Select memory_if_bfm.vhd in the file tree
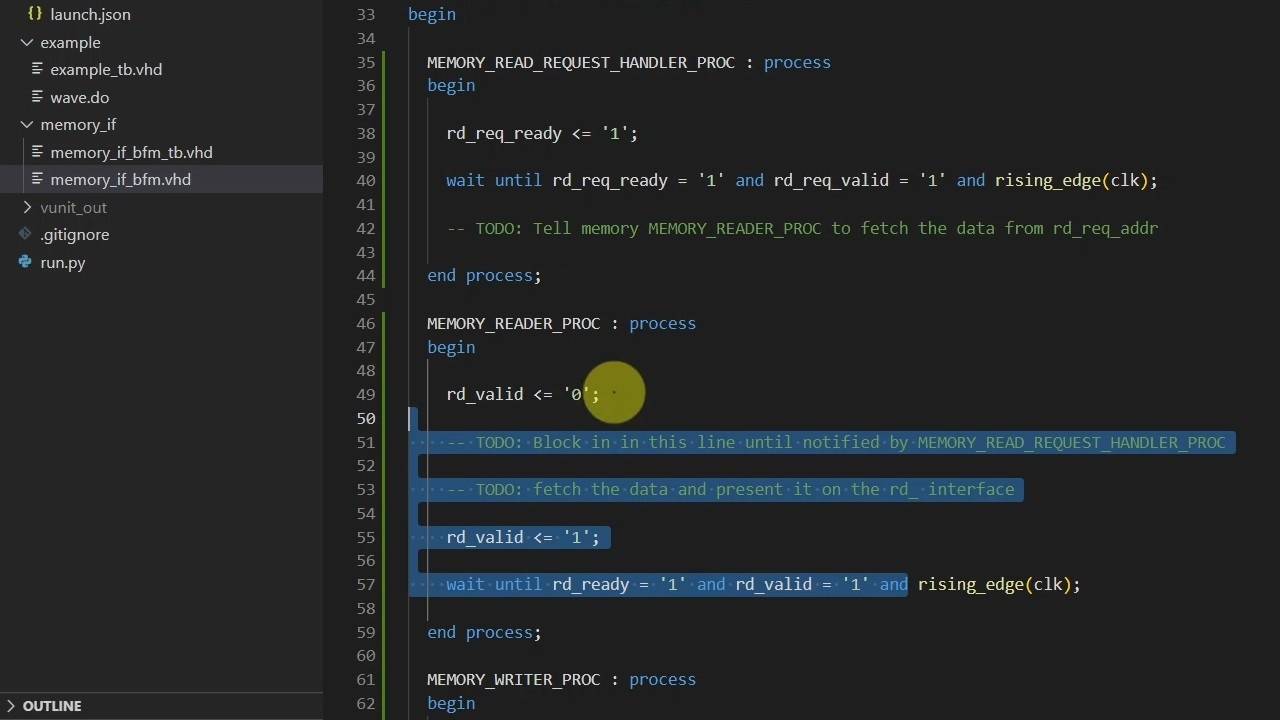 [x=120, y=179]
